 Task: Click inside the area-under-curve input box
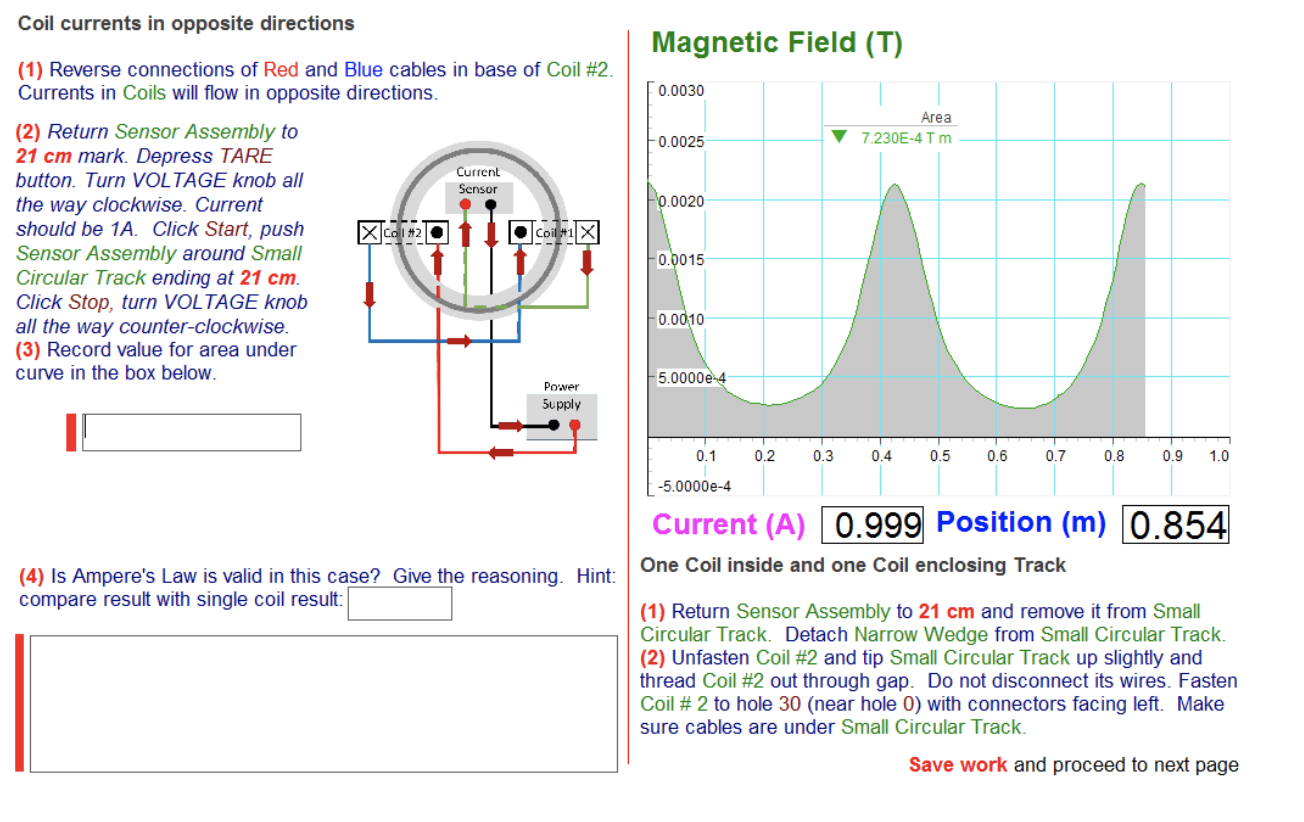[x=190, y=432]
